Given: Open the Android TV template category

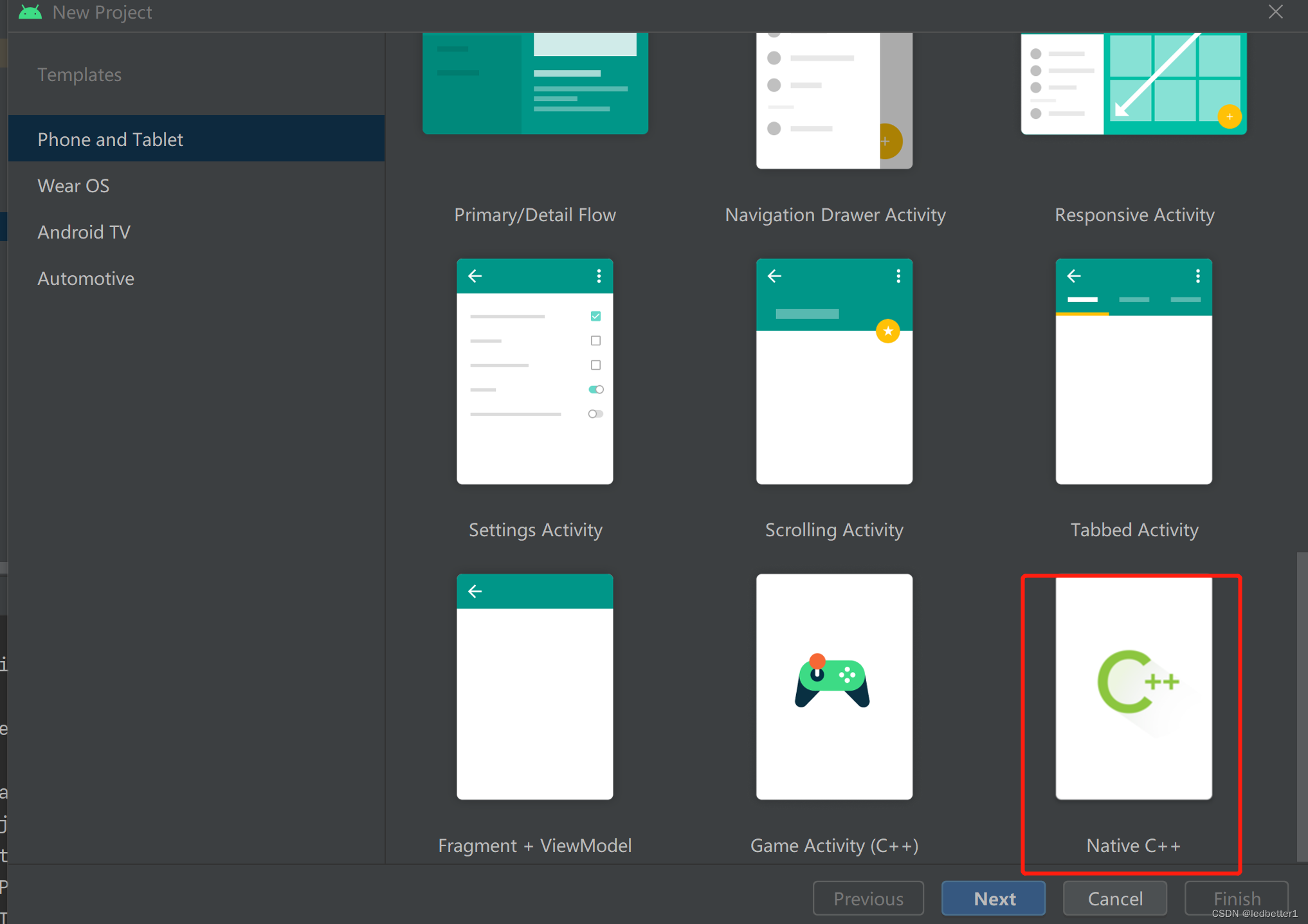Looking at the screenshot, I should click(x=84, y=231).
